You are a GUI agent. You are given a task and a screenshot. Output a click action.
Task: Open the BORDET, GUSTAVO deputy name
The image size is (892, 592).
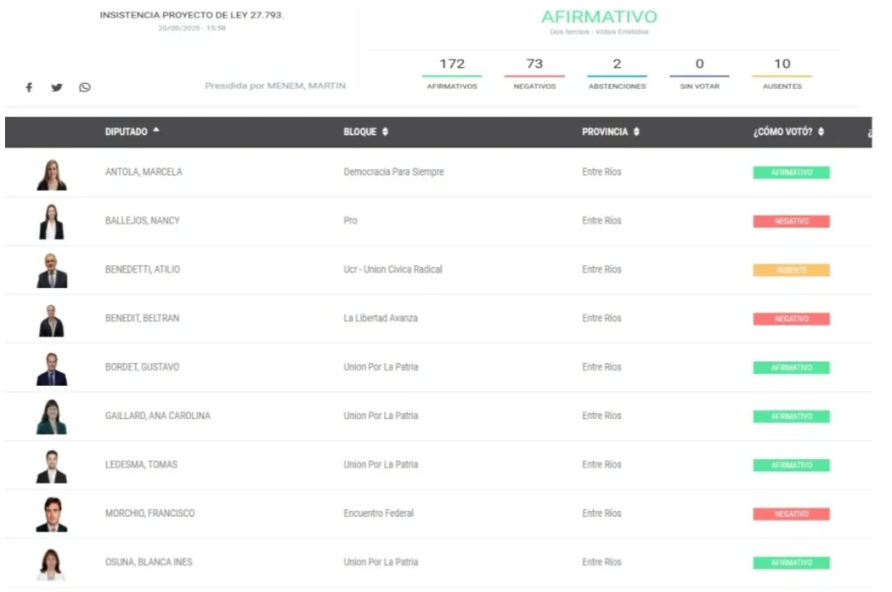142,367
